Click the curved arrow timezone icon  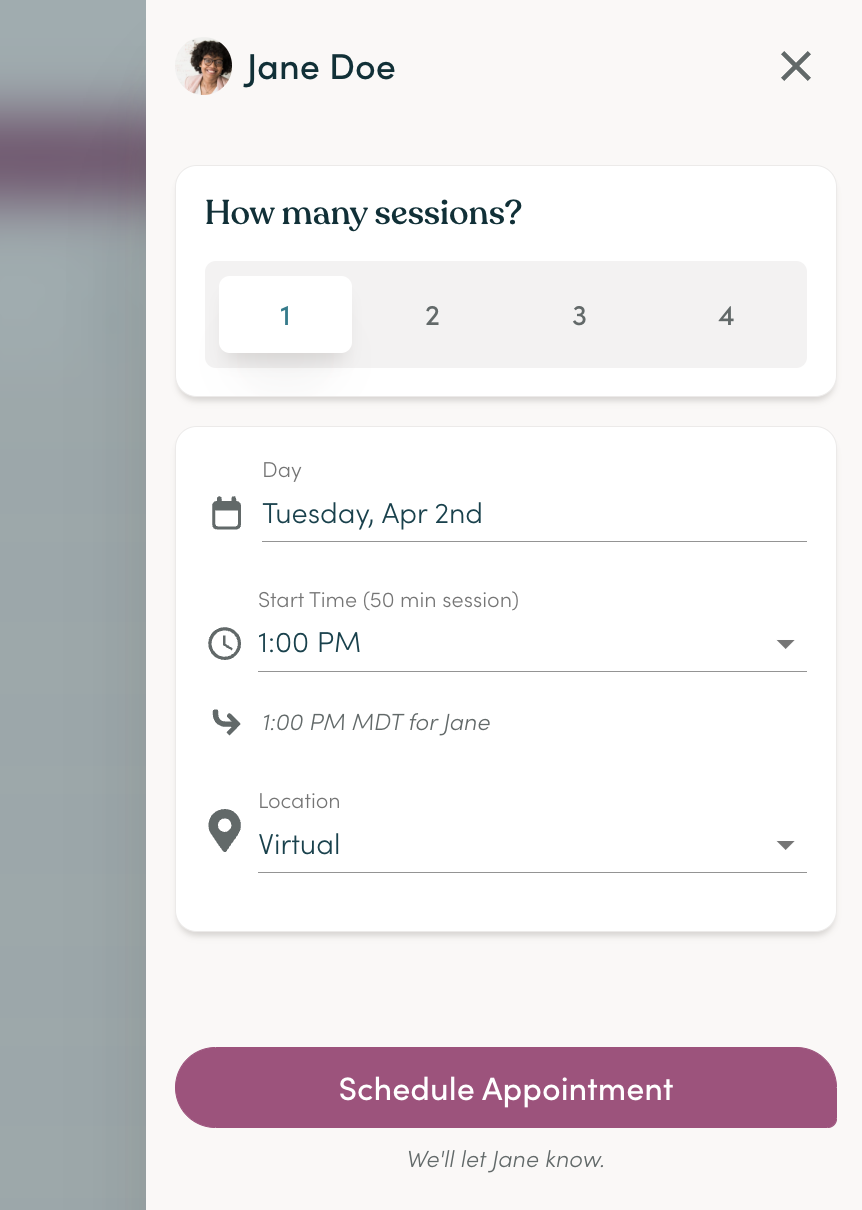click(226, 722)
